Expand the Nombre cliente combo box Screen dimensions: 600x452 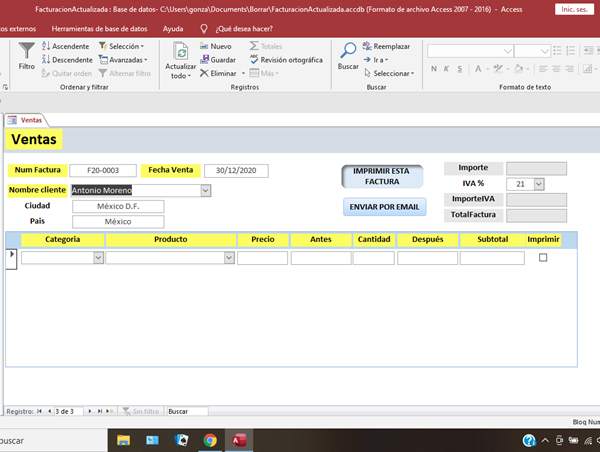pos(205,190)
